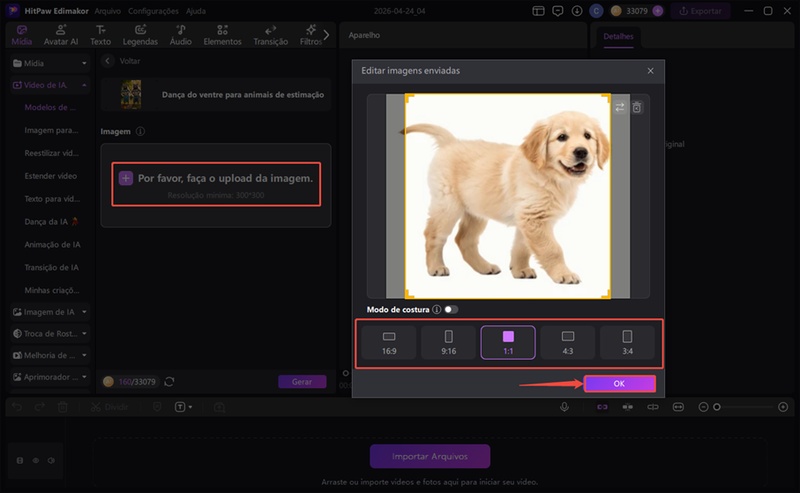Open the Texto tab
Viewport: 800px width, 493px height.
click(101, 35)
